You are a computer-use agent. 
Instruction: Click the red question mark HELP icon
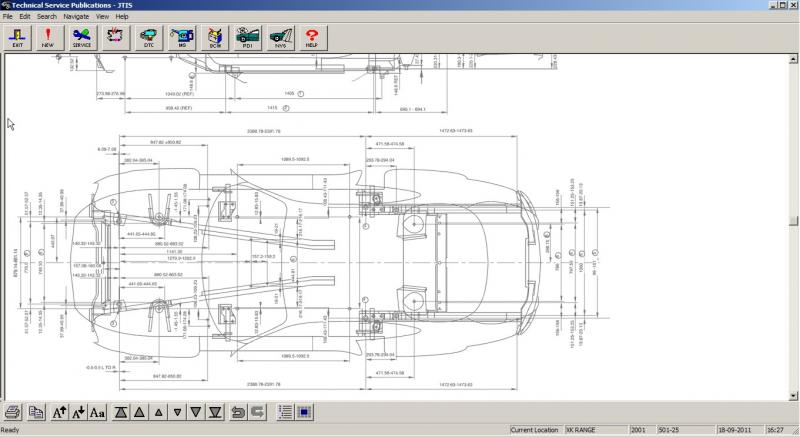[312, 38]
